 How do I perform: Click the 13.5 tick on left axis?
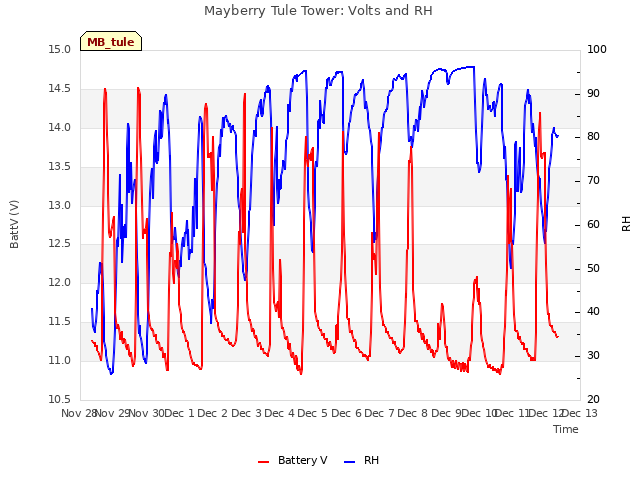59,167
